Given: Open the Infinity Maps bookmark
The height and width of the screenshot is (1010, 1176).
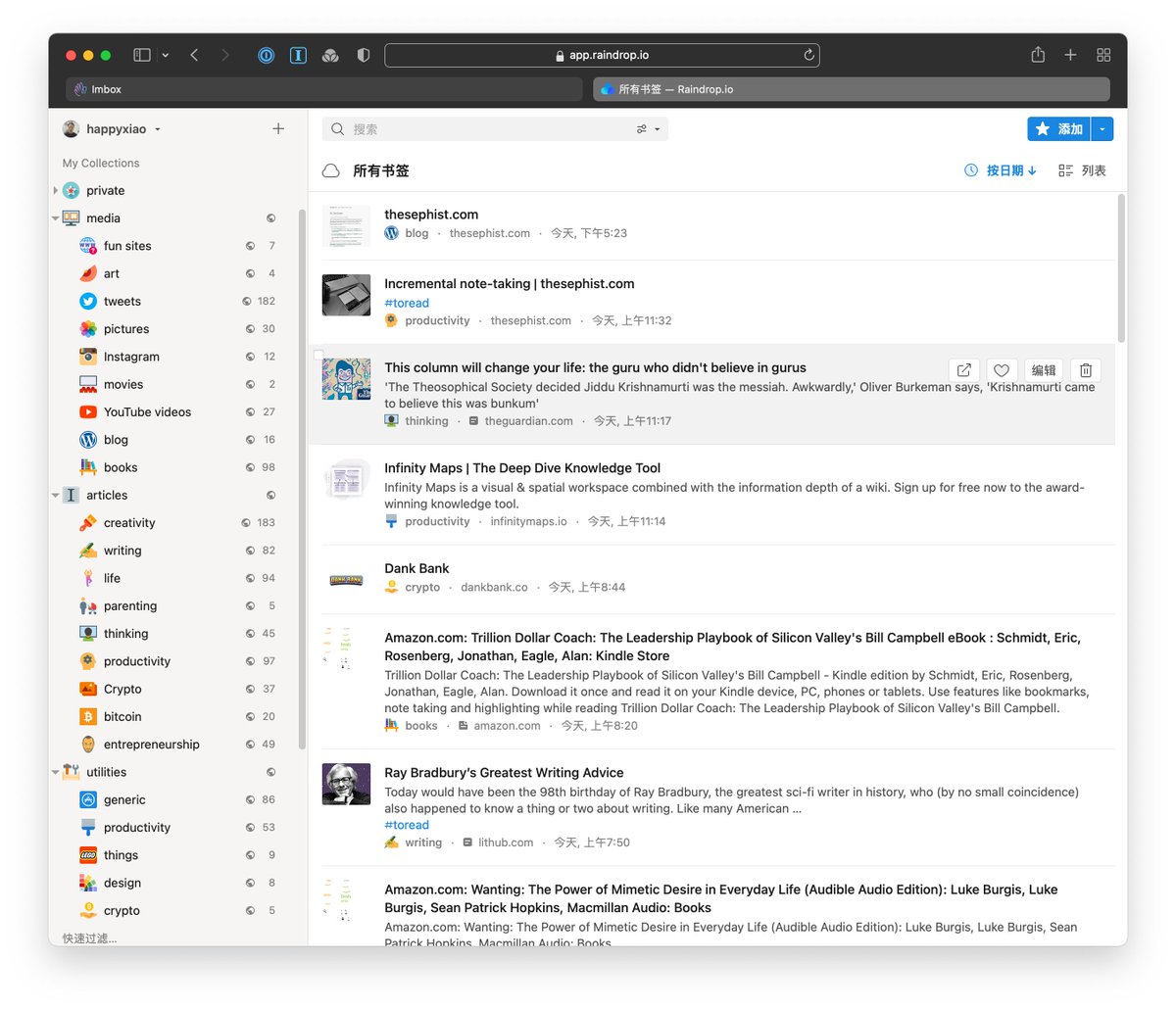Looking at the screenshot, I should click(522, 468).
